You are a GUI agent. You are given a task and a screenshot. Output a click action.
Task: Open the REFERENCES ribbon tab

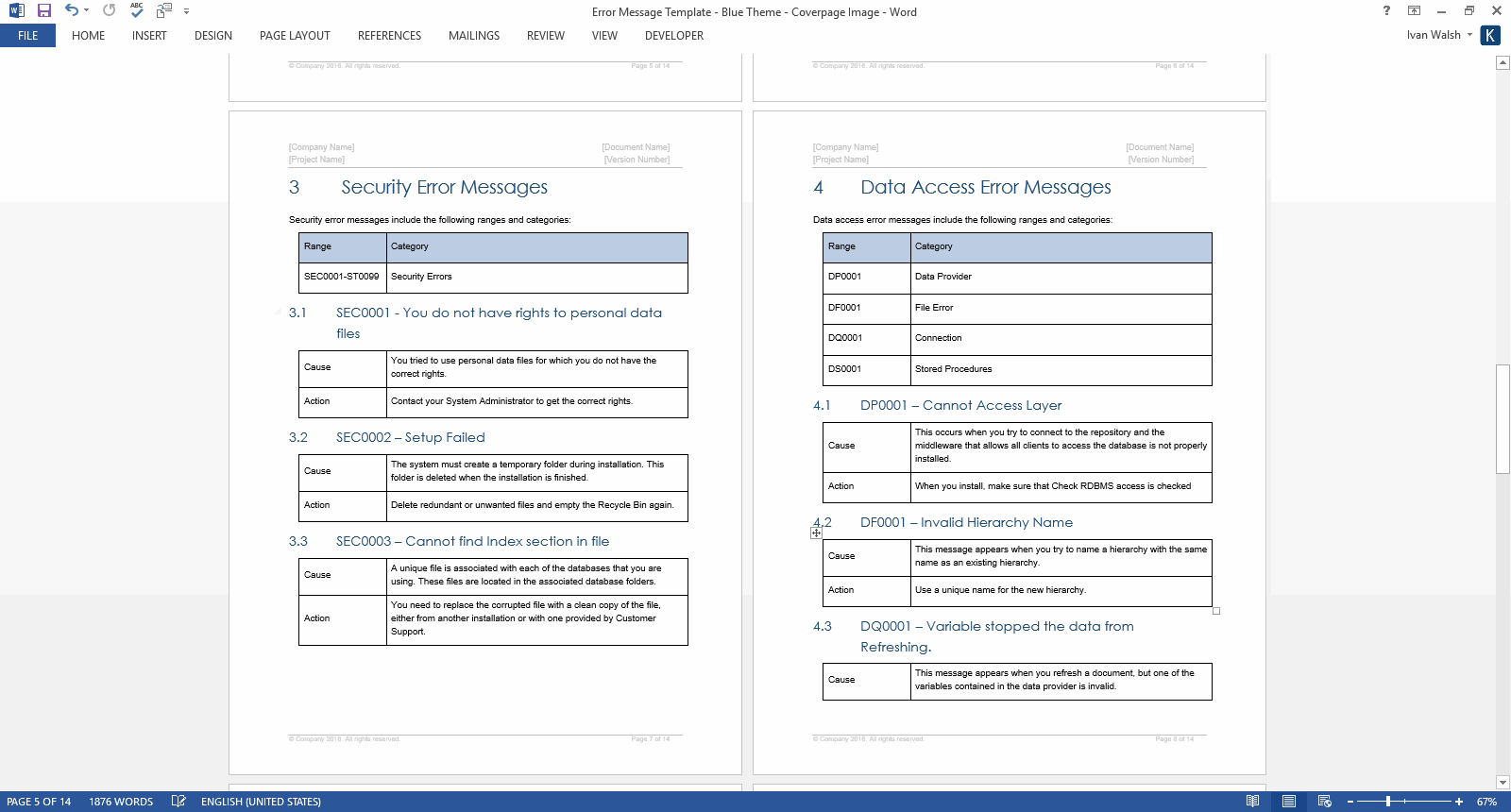click(389, 36)
